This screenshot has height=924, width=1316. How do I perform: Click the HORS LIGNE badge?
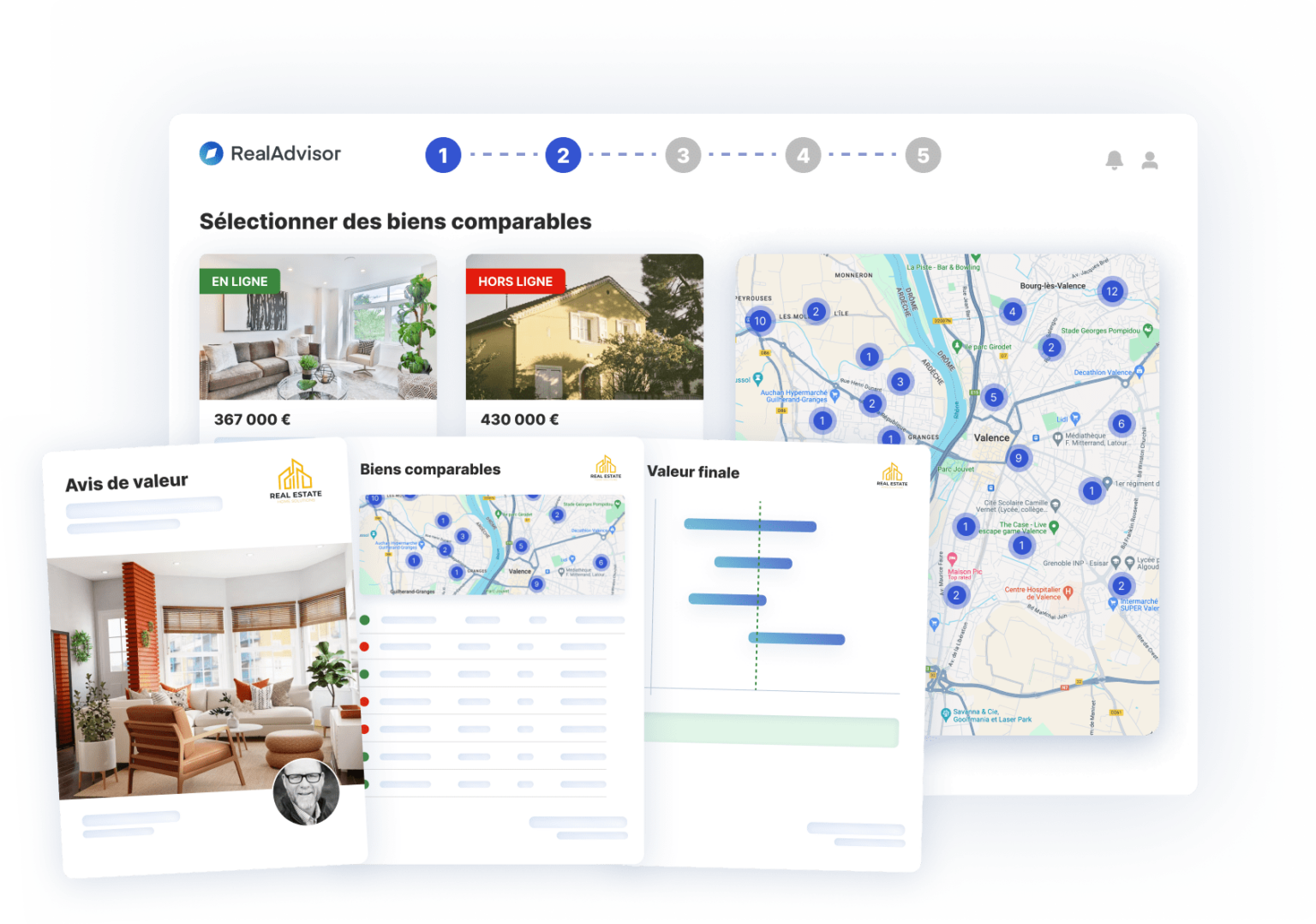(516, 281)
